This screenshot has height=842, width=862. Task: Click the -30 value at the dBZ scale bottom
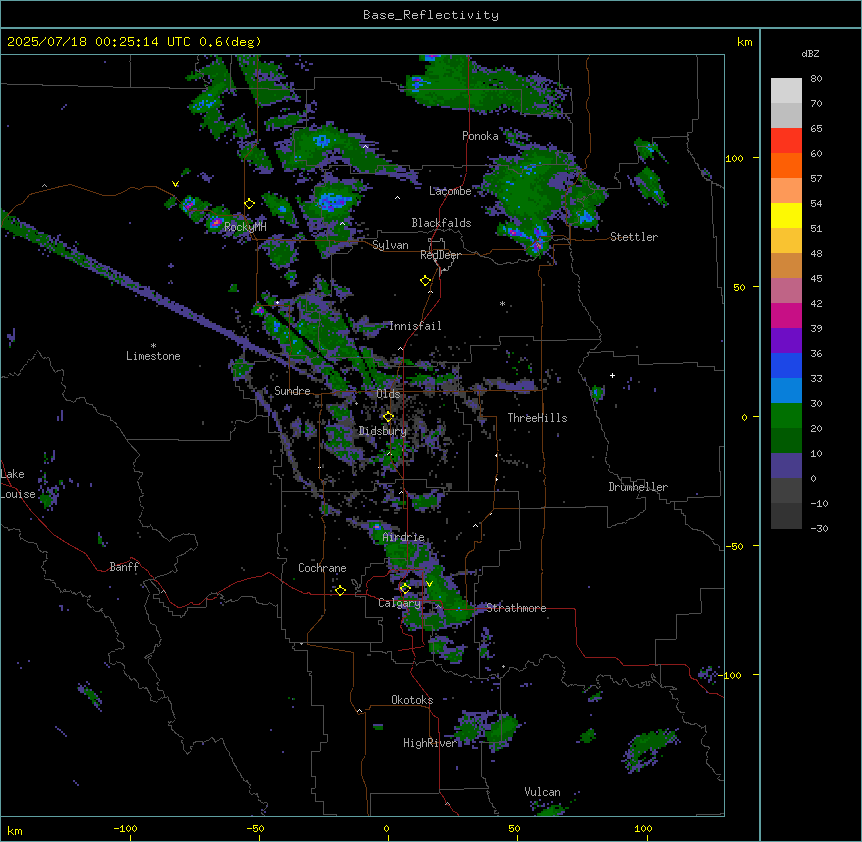click(x=819, y=528)
